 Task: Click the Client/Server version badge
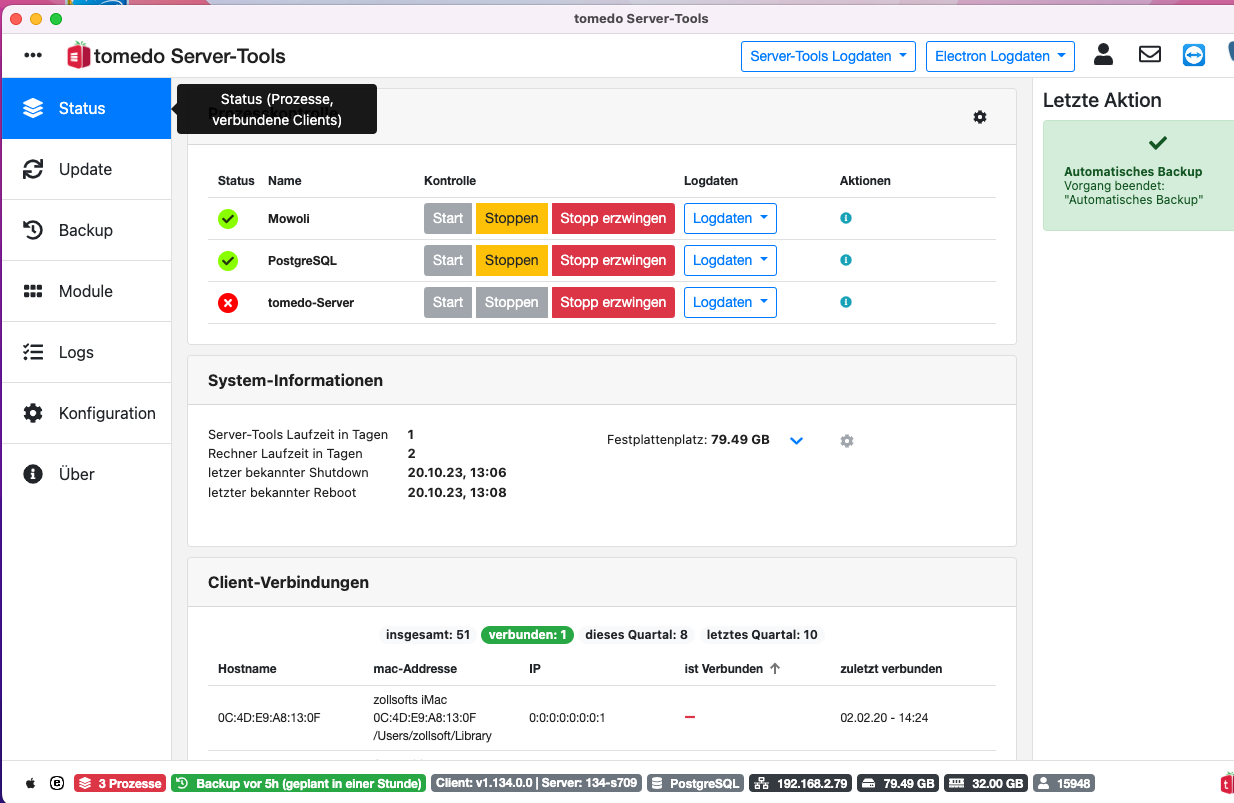pos(536,784)
